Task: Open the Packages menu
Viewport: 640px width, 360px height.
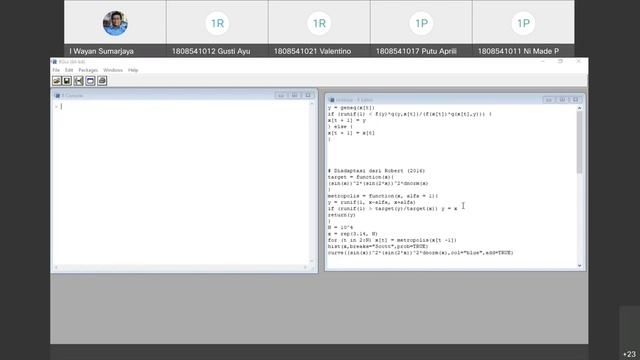Action: click(x=88, y=70)
